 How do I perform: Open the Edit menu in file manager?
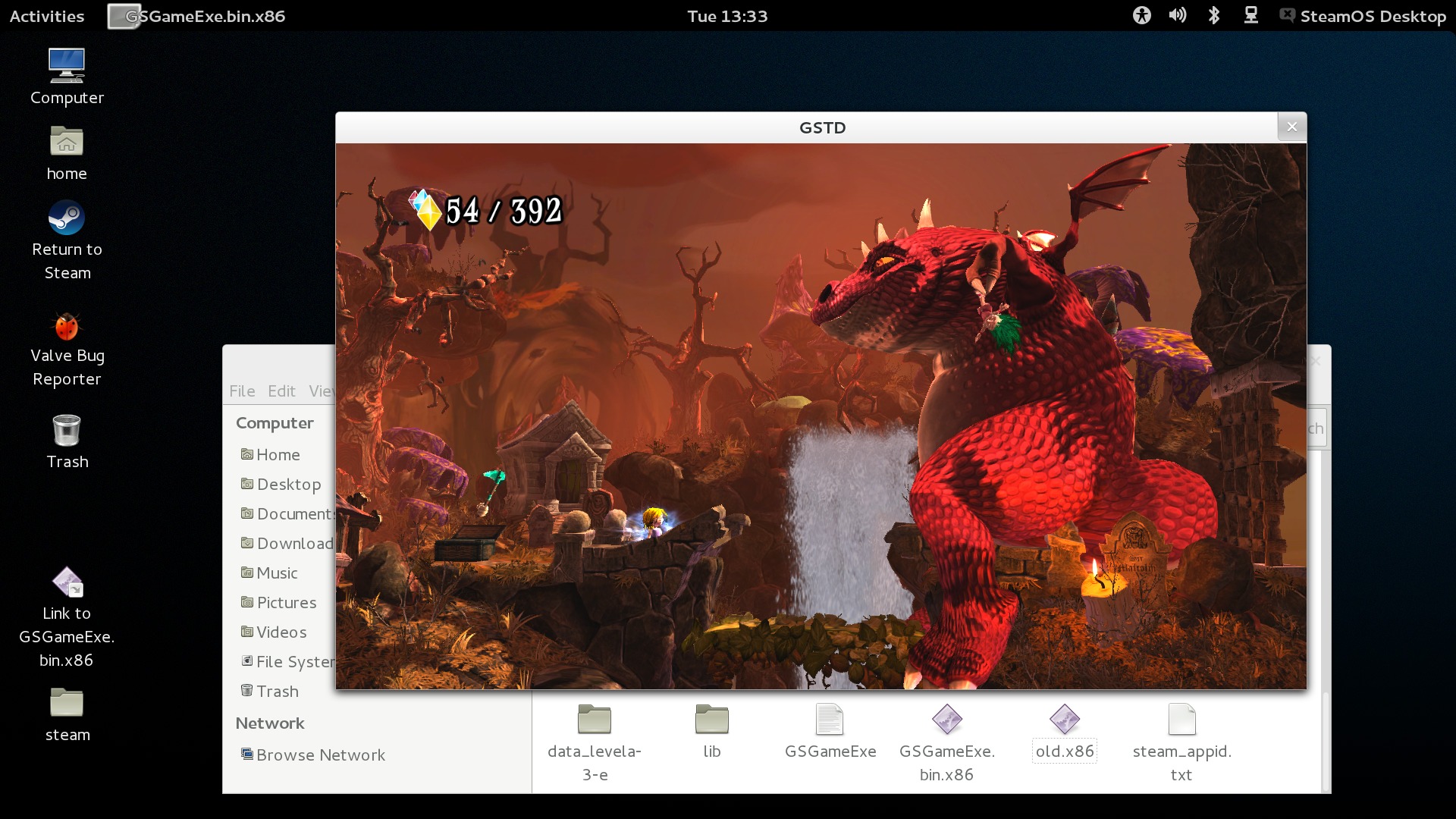(x=281, y=391)
